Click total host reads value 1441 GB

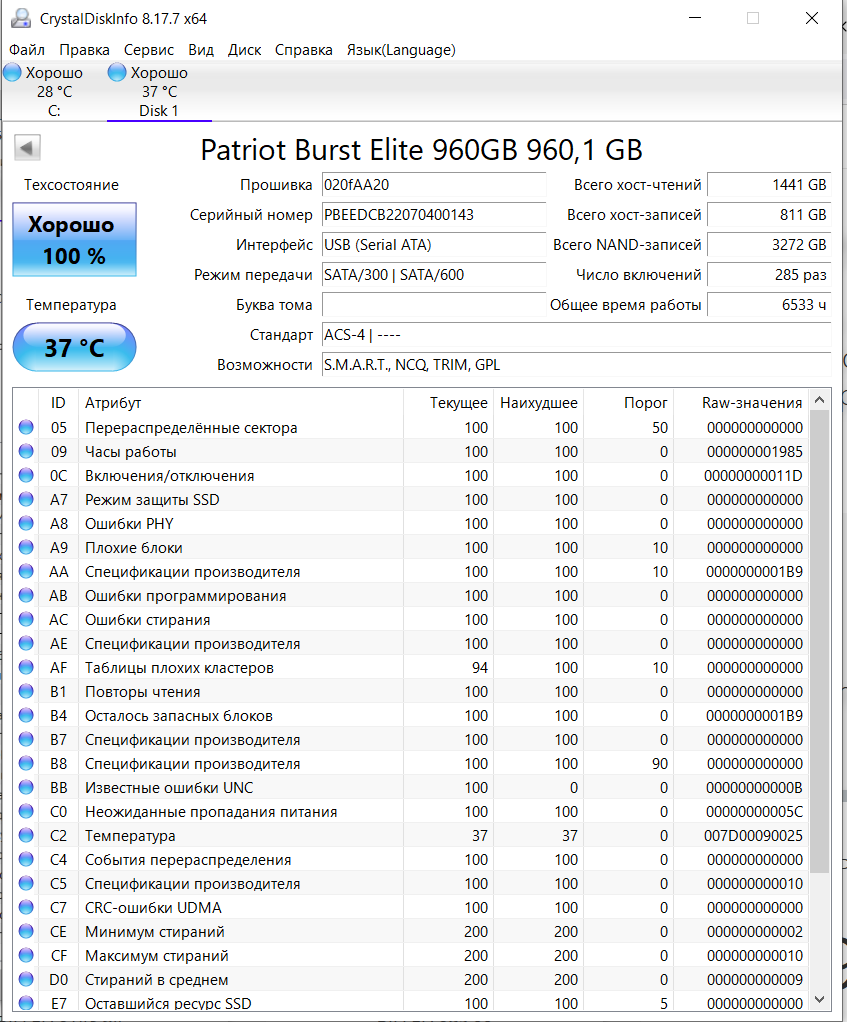769,185
